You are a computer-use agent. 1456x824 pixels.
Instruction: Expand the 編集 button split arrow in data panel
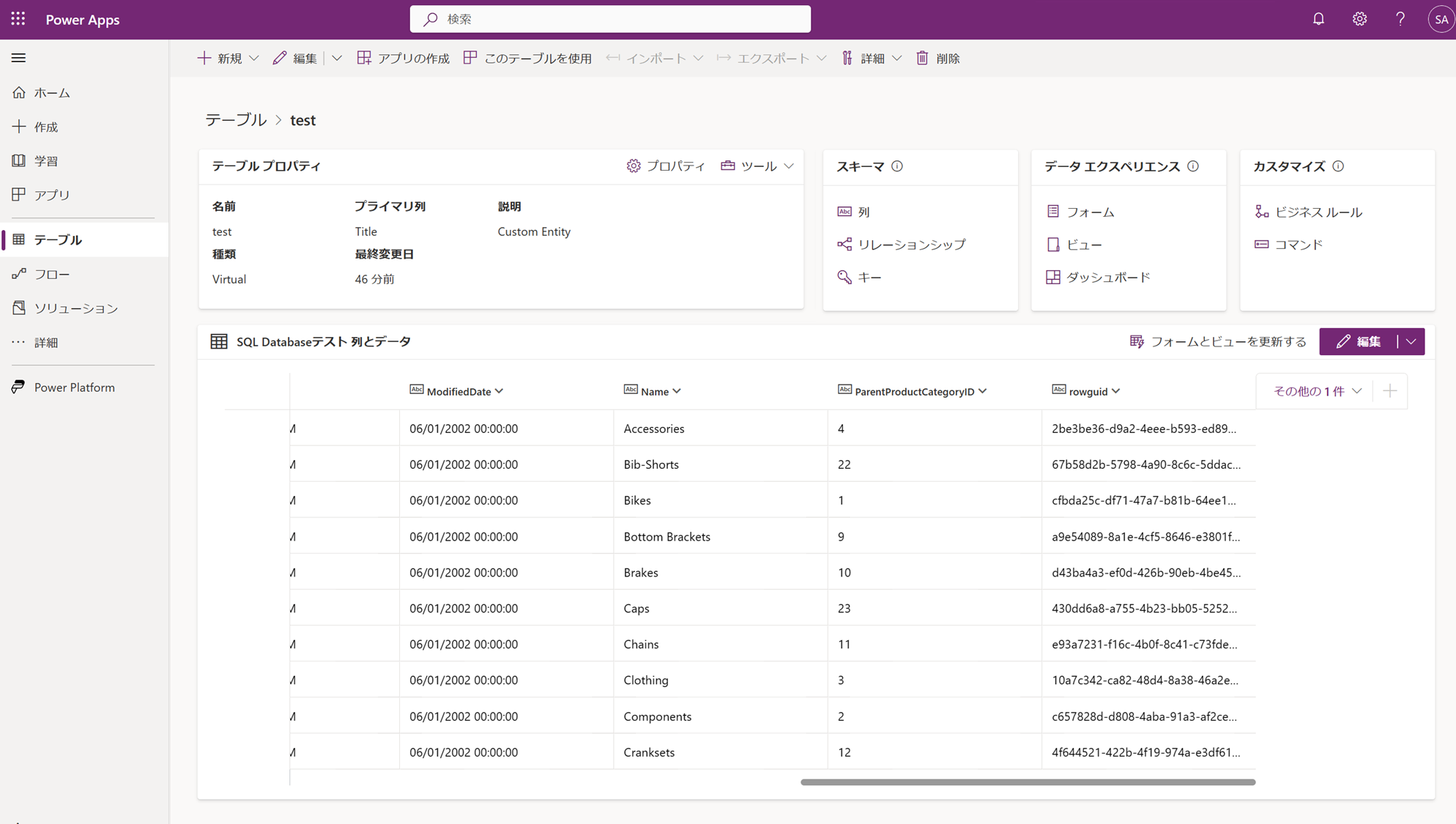coord(1411,341)
